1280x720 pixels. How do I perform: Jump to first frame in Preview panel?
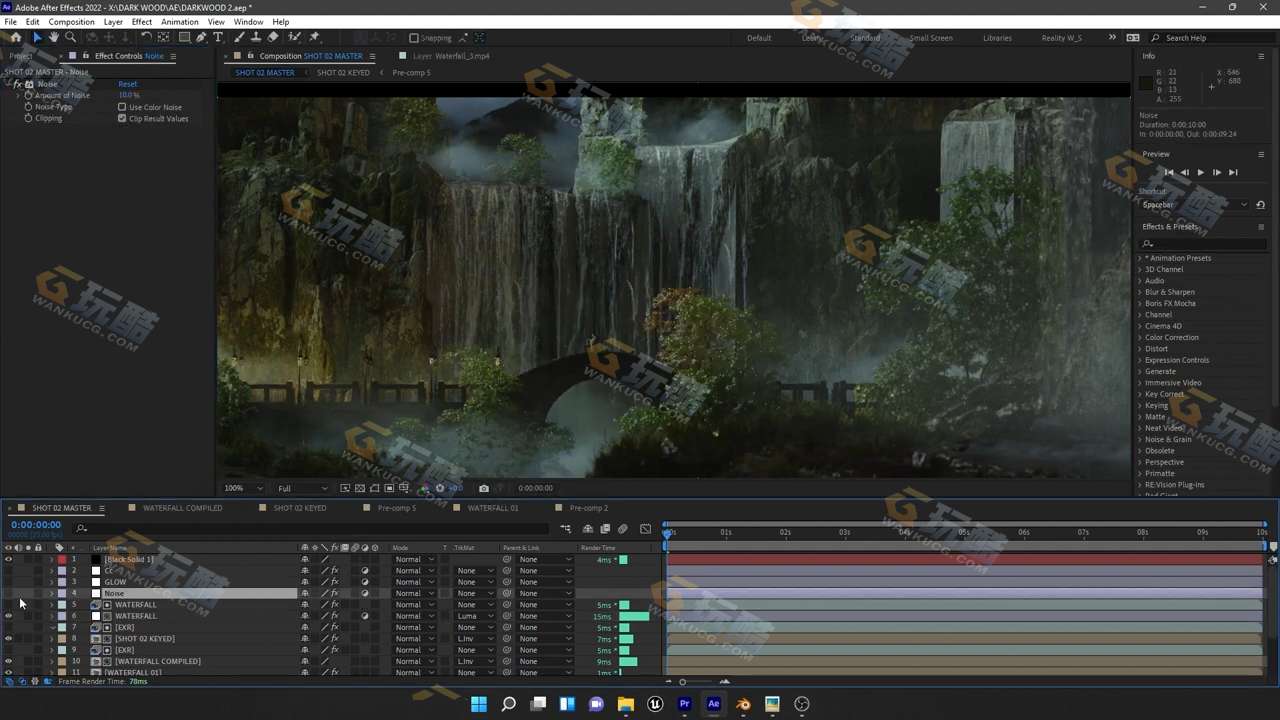(x=1168, y=172)
